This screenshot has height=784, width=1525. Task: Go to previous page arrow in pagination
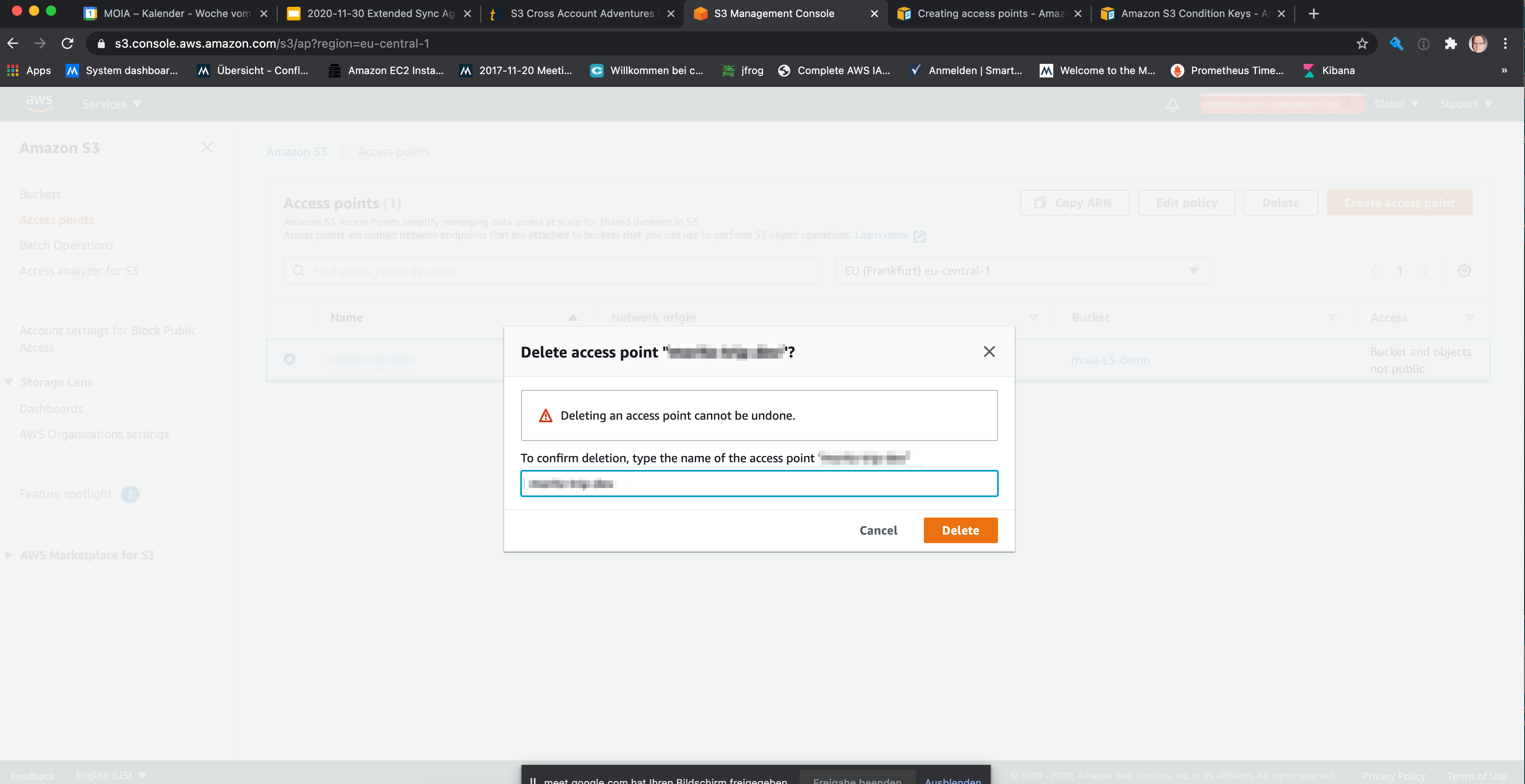coord(1374,270)
